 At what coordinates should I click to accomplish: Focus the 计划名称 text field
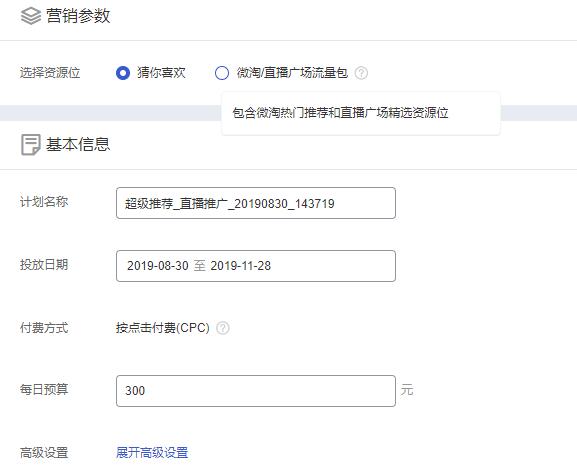pyautogui.click(x=256, y=203)
